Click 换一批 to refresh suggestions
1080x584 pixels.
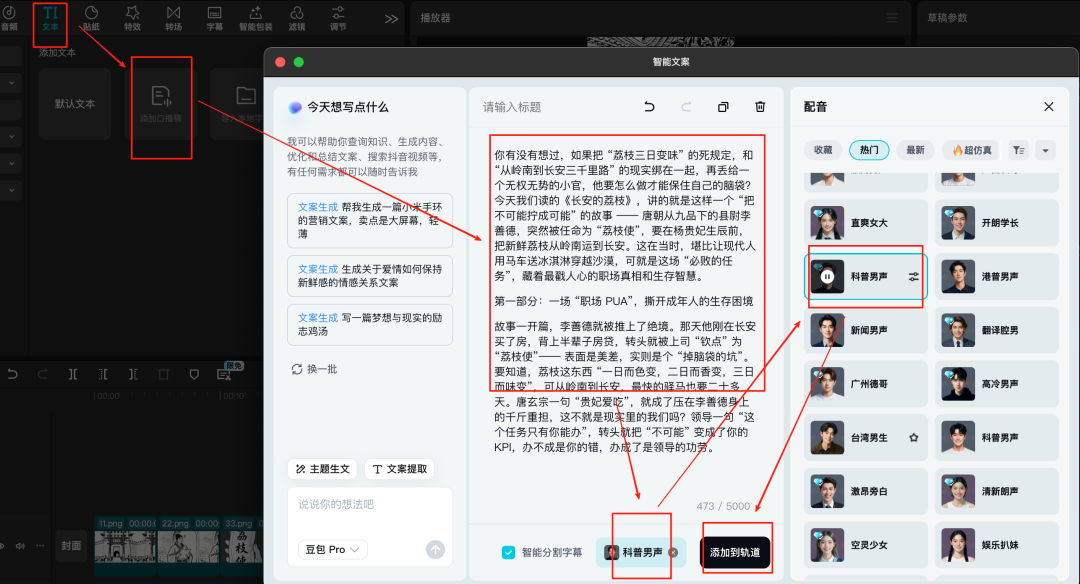pos(314,369)
